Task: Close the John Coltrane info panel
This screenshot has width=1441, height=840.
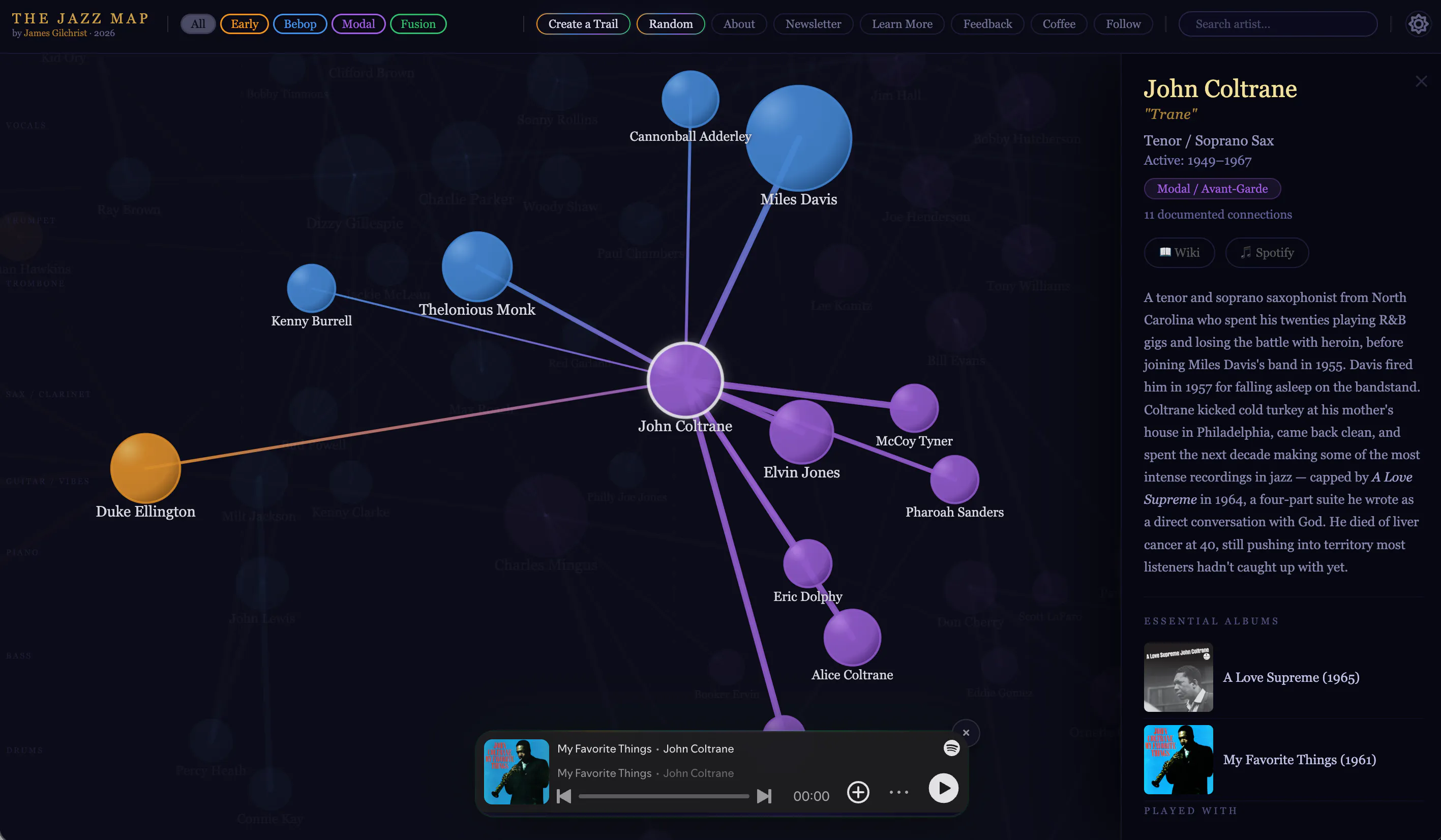Action: point(1421,81)
